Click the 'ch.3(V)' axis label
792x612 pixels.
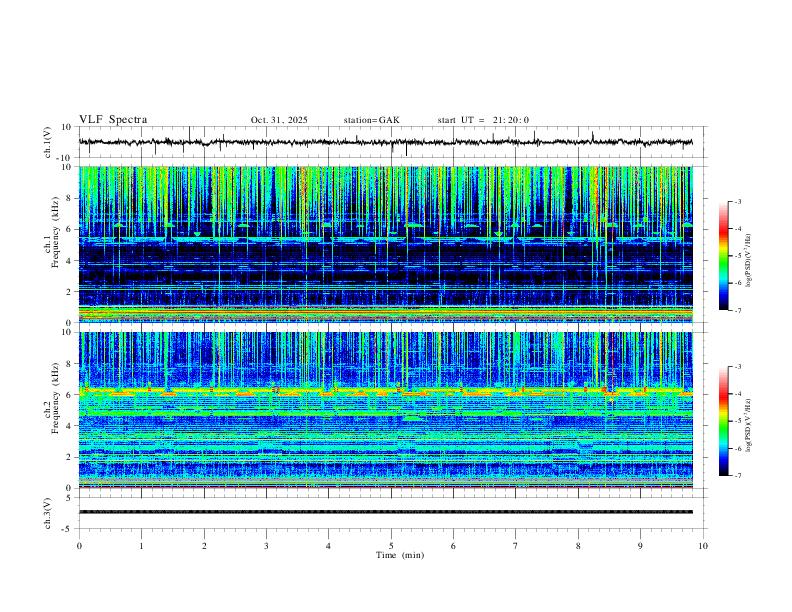click(48, 514)
